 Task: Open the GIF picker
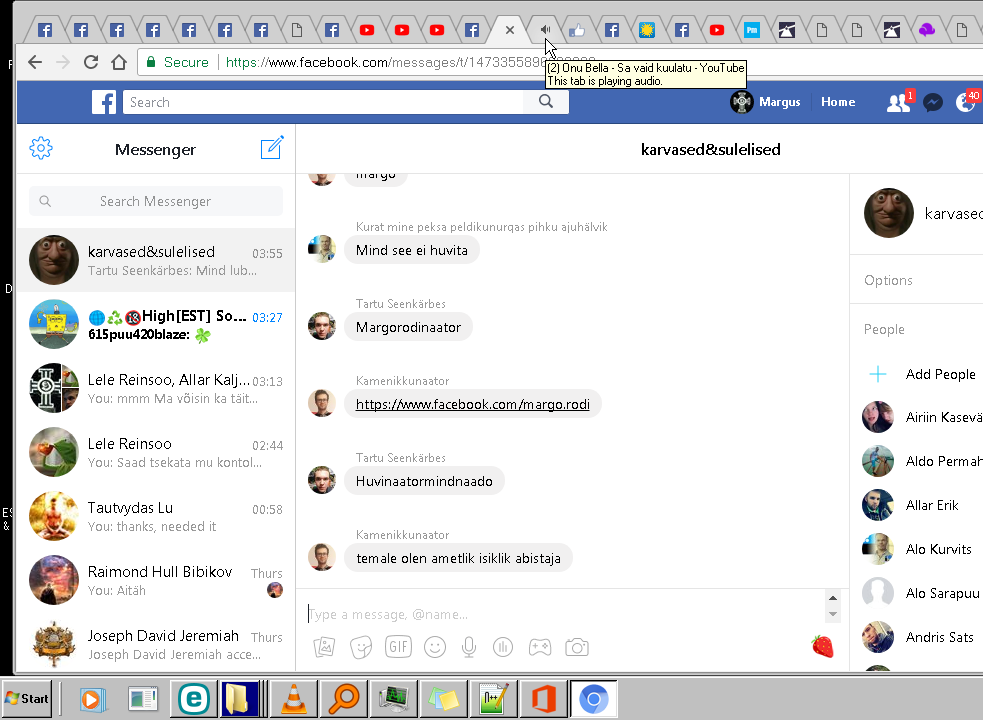(398, 647)
